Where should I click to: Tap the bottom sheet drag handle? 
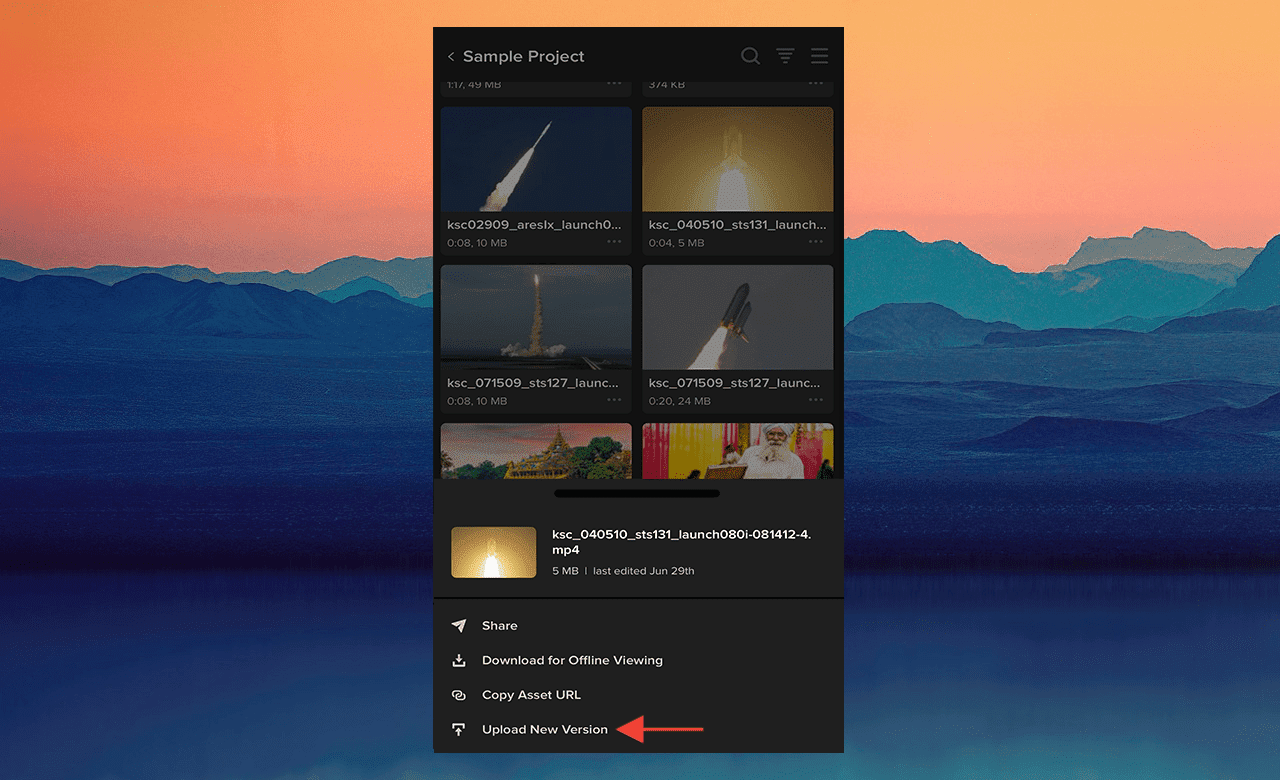pyautogui.click(x=637, y=493)
